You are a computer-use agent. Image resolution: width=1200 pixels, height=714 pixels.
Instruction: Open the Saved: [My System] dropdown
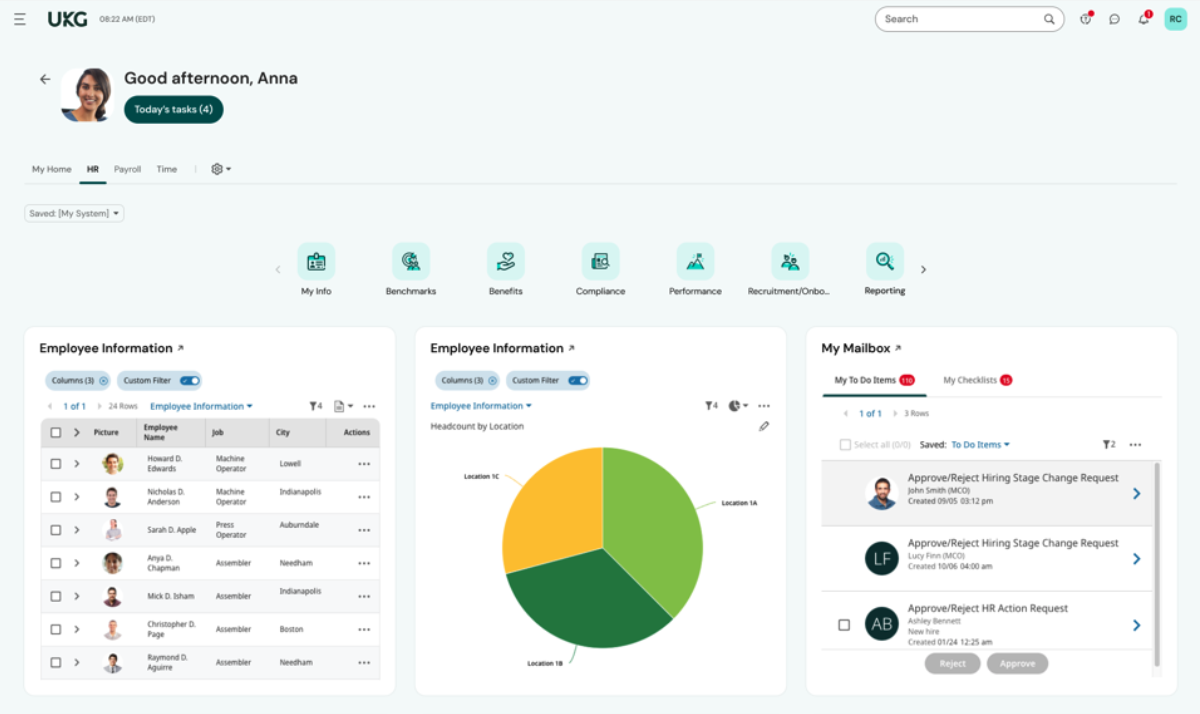click(x=74, y=213)
